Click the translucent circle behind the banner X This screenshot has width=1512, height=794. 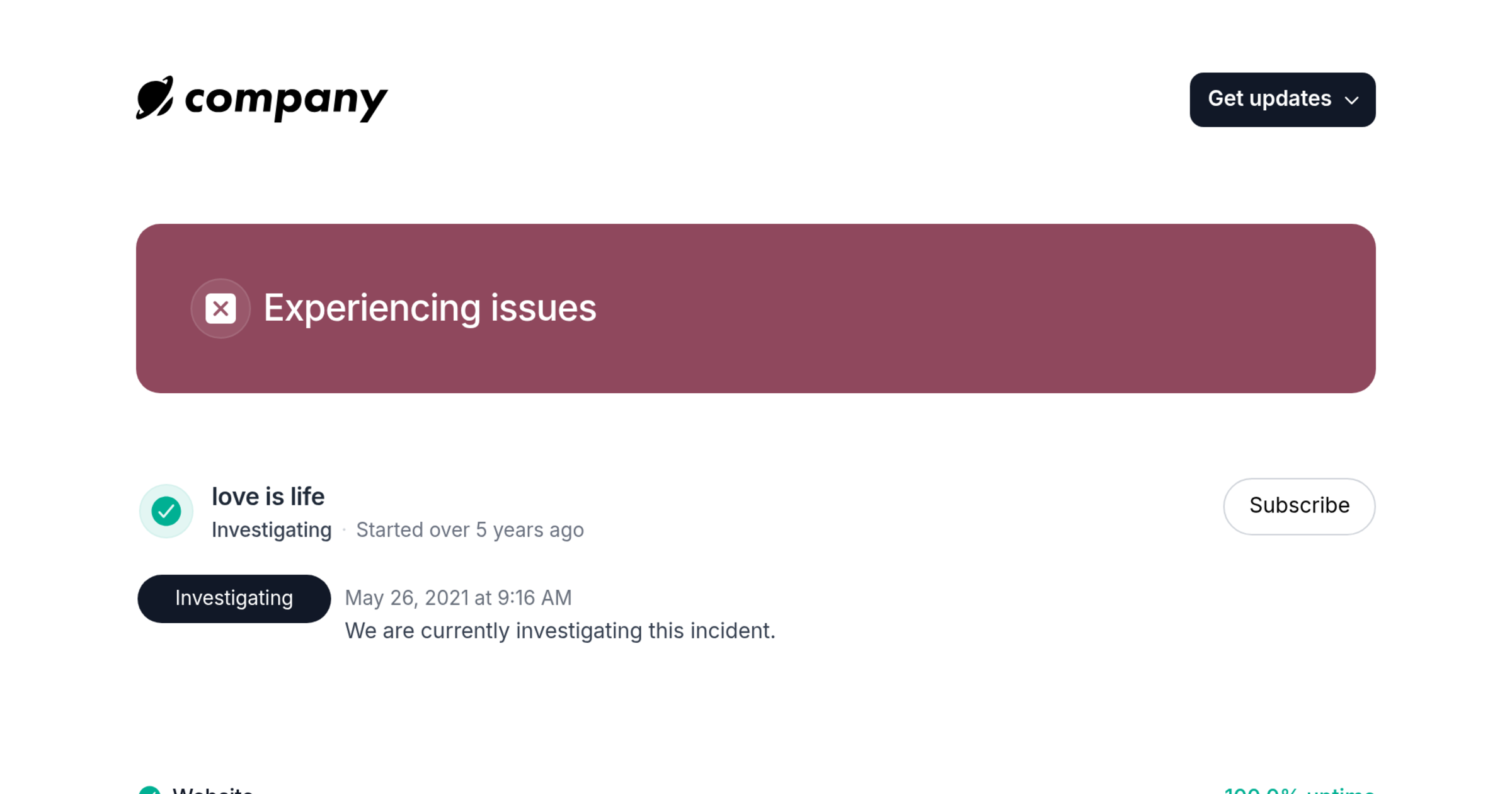pos(220,309)
